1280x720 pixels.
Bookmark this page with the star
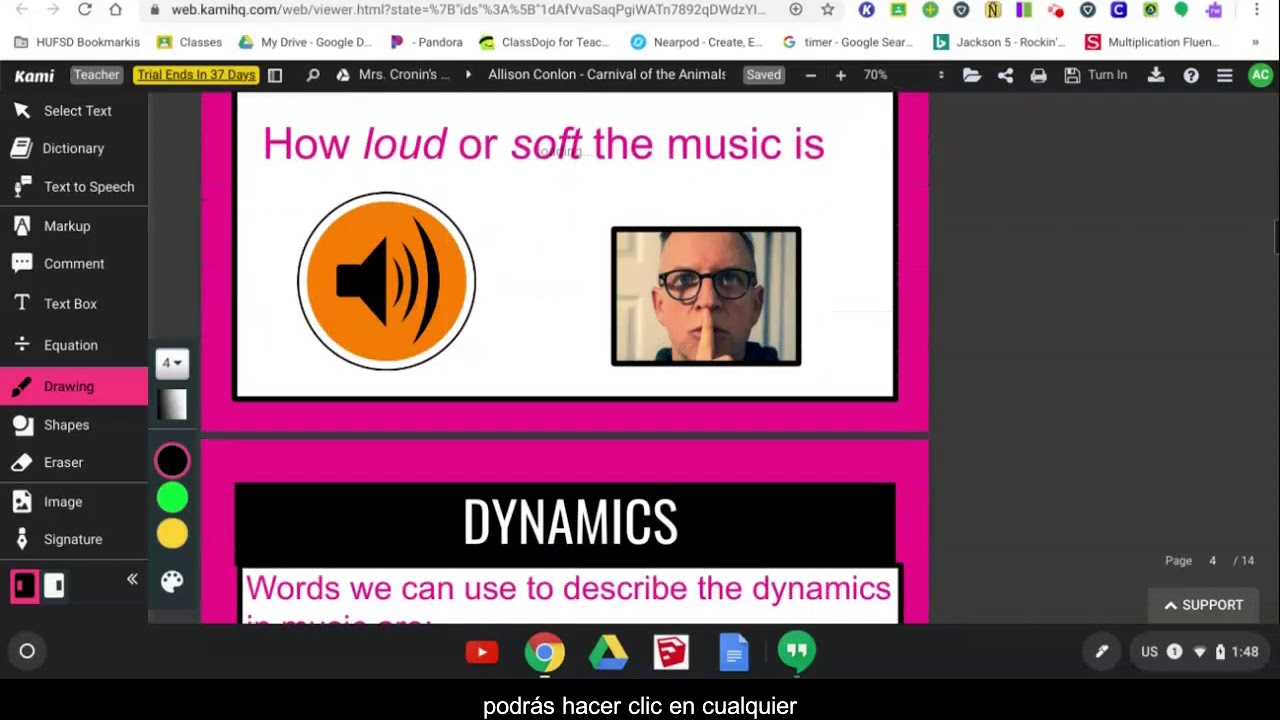pos(828,10)
